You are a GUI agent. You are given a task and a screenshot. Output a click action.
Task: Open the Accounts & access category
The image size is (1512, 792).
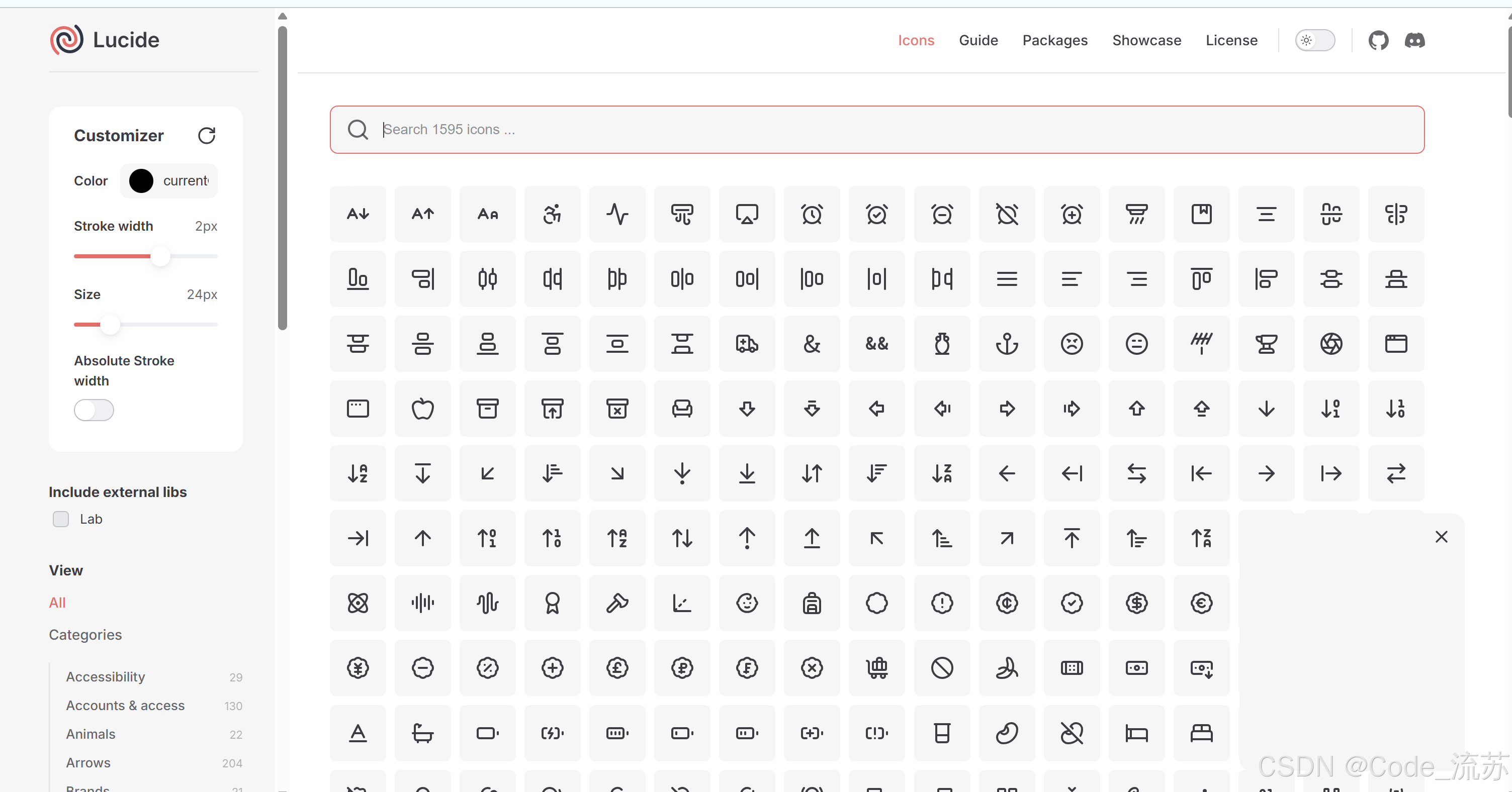[x=125, y=705]
